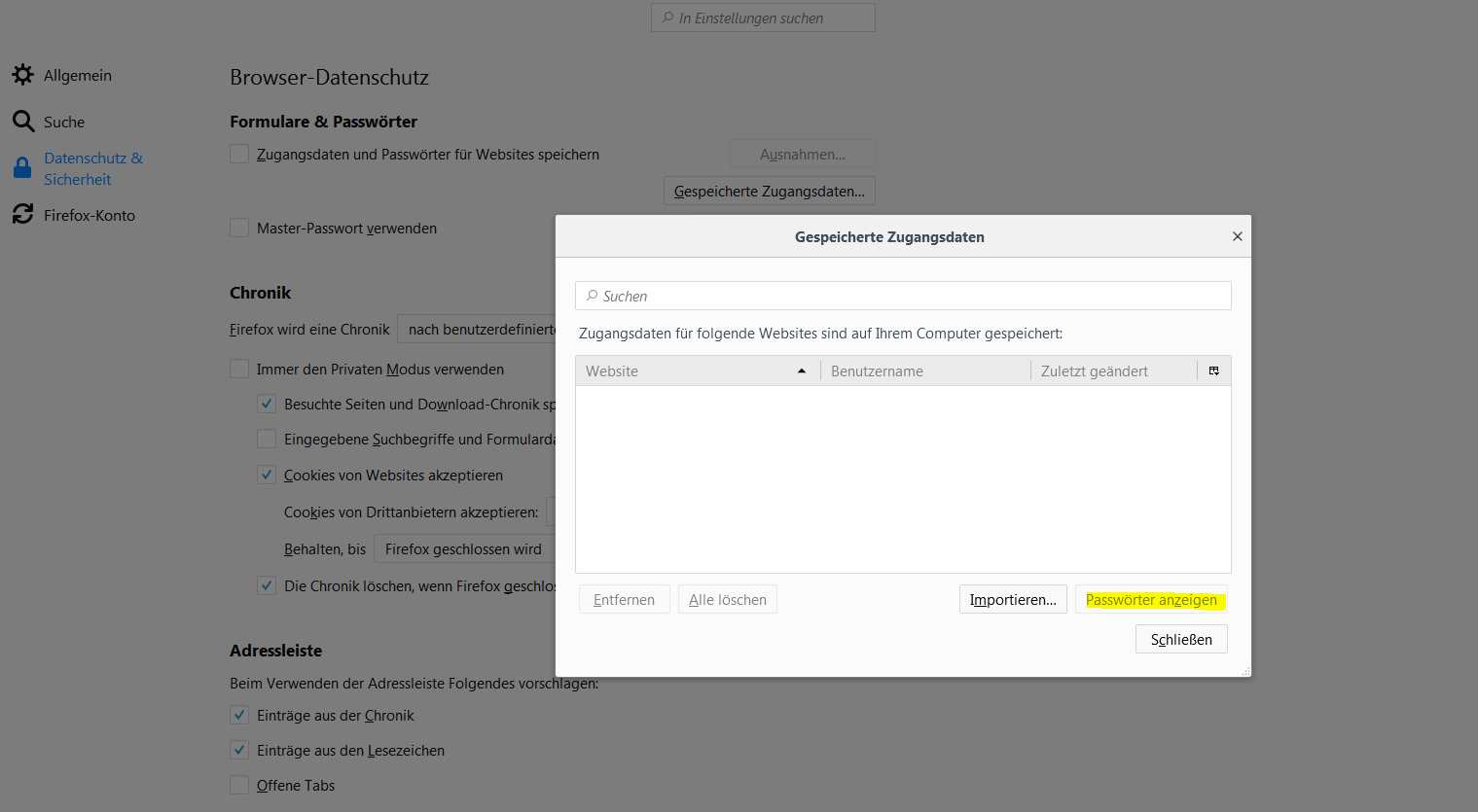The image size is (1478, 812).
Task: Click the Datenschutz & Sicherheit lock icon
Action: tap(22, 168)
